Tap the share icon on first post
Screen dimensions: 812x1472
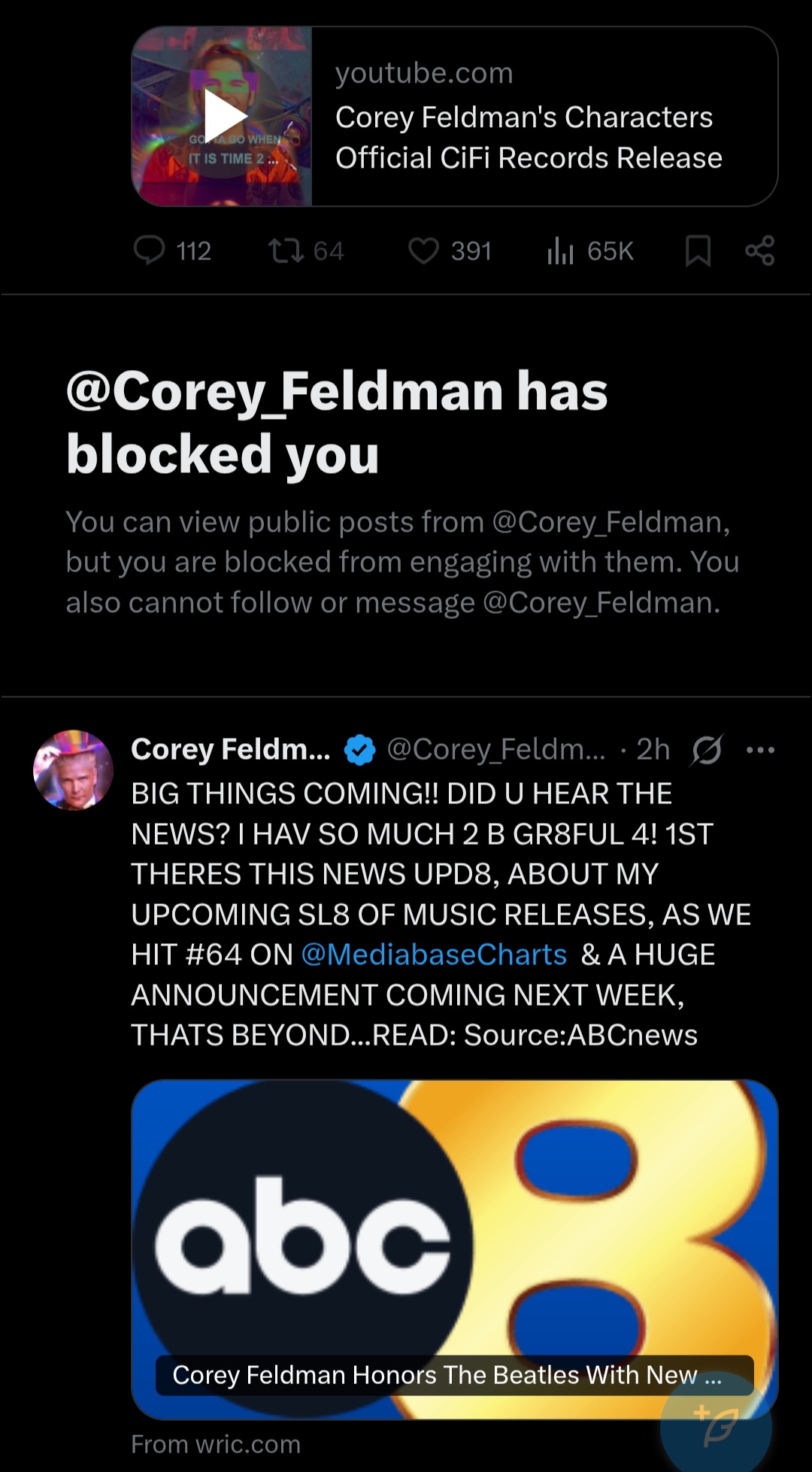click(759, 250)
